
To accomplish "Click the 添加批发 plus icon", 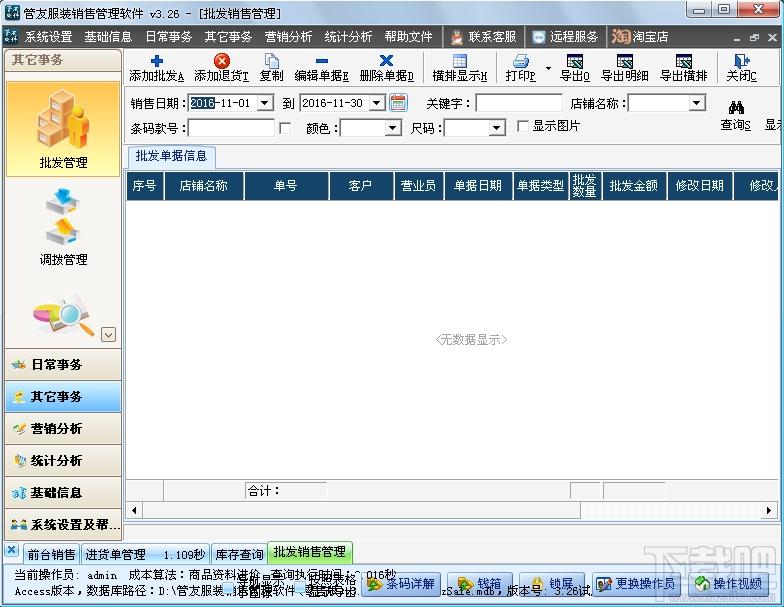I will [157, 61].
